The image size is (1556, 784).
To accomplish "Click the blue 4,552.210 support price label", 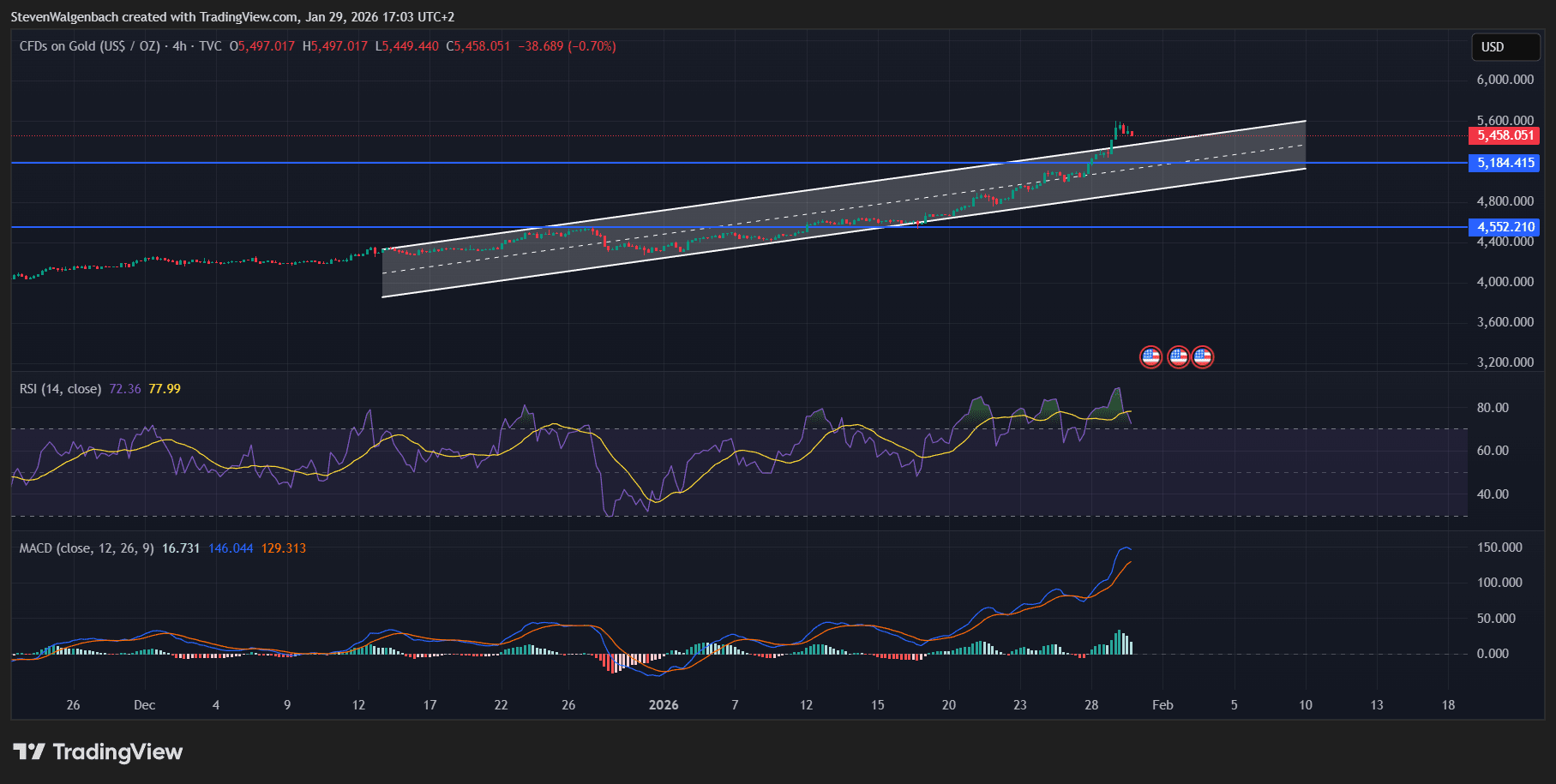I will [x=1505, y=227].
